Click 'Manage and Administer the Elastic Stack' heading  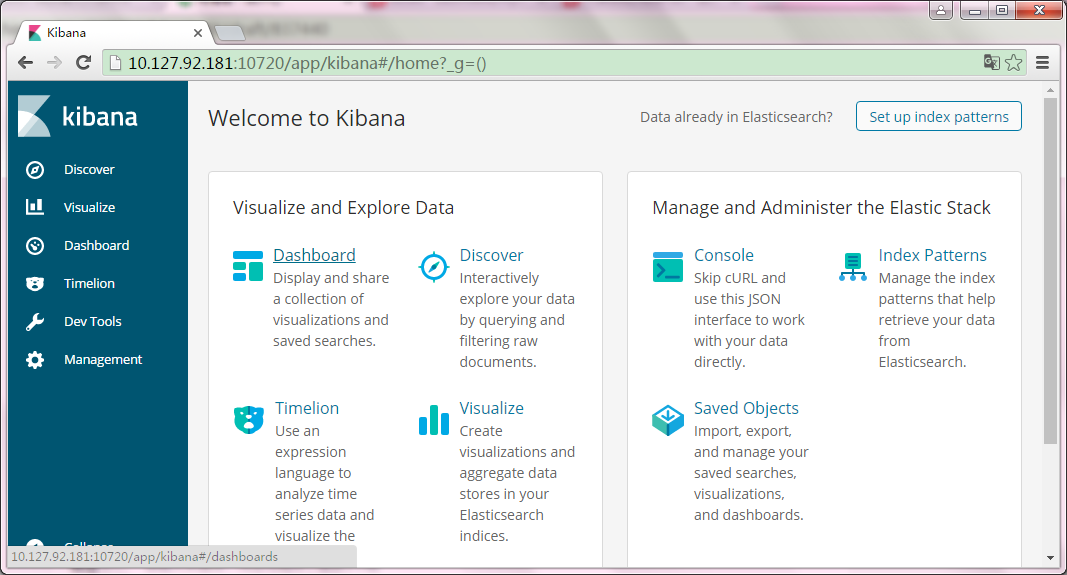click(x=821, y=208)
